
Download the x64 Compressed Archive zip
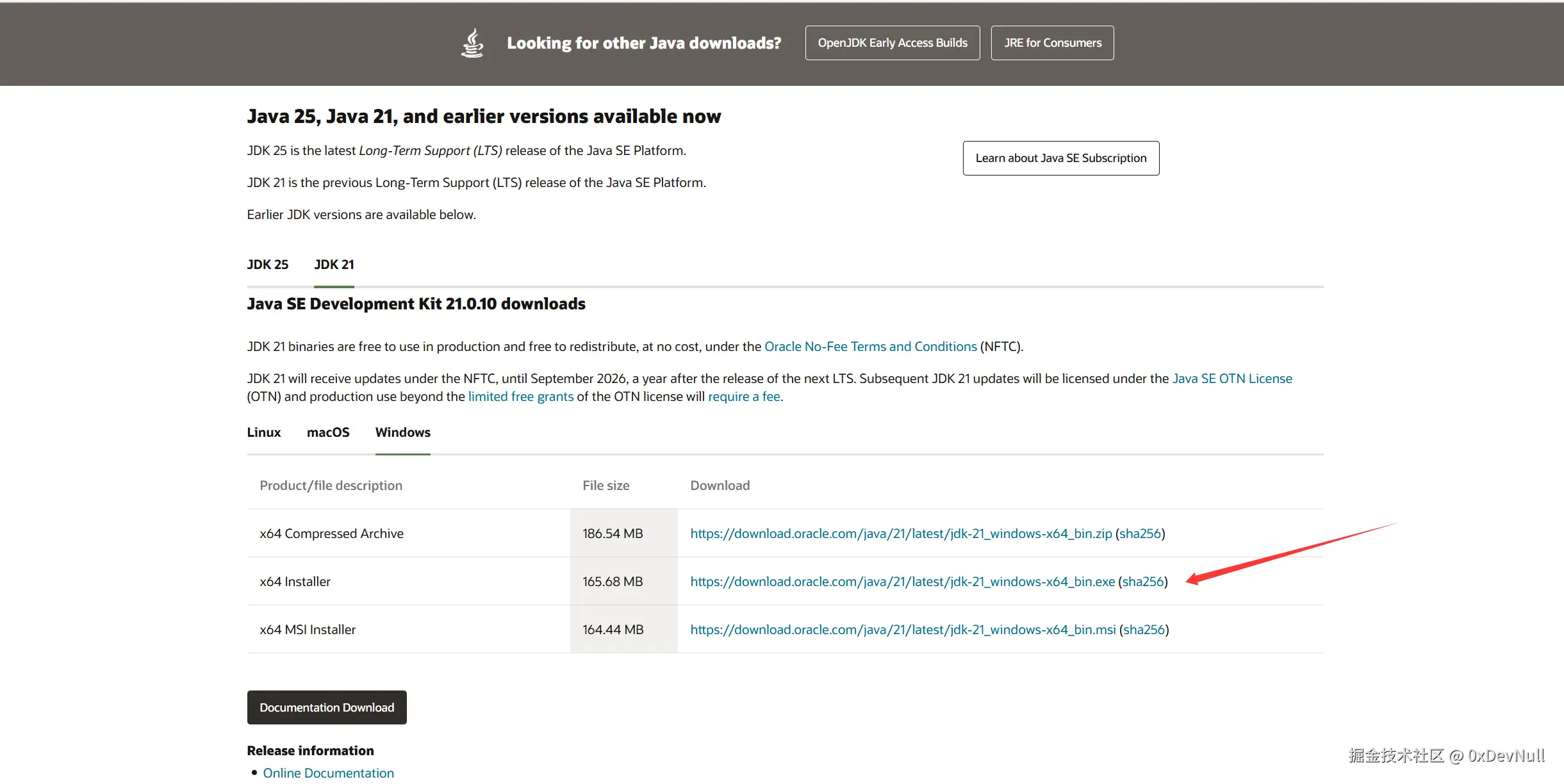(900, 534)
